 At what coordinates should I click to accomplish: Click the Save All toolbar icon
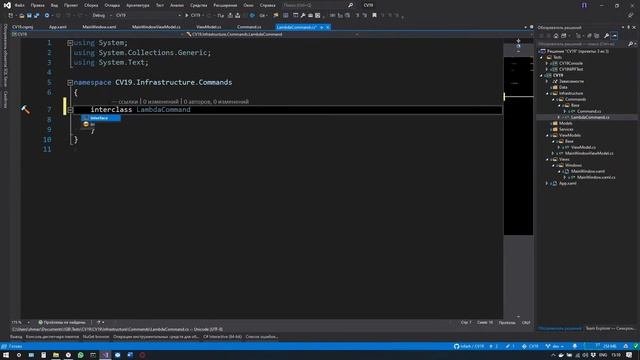click(x=36, y=16)
